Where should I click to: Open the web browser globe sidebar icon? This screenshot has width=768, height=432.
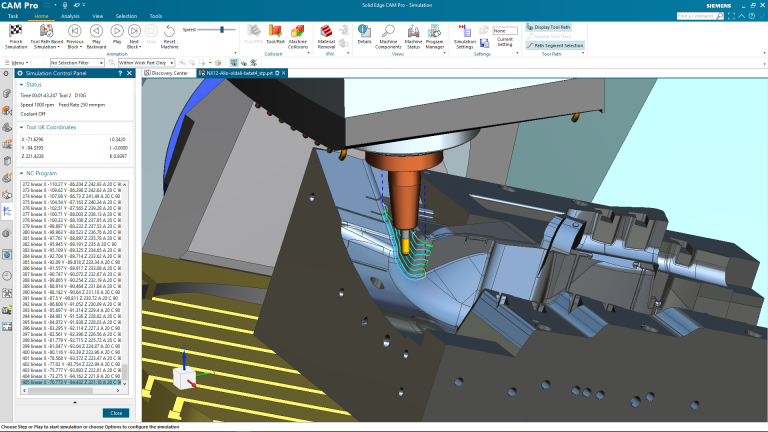[7, 255]
